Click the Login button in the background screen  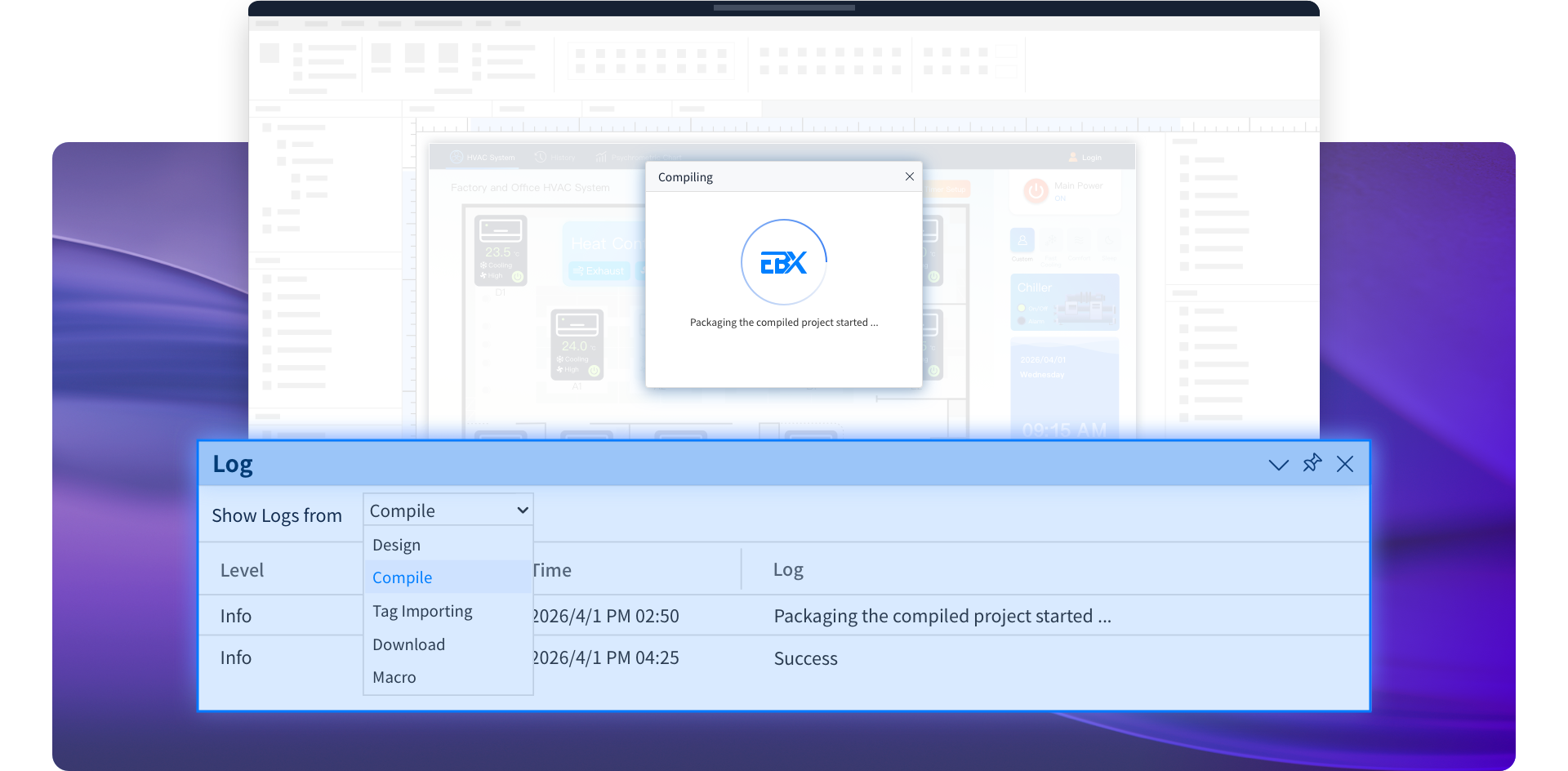(x=1085, y=158)
